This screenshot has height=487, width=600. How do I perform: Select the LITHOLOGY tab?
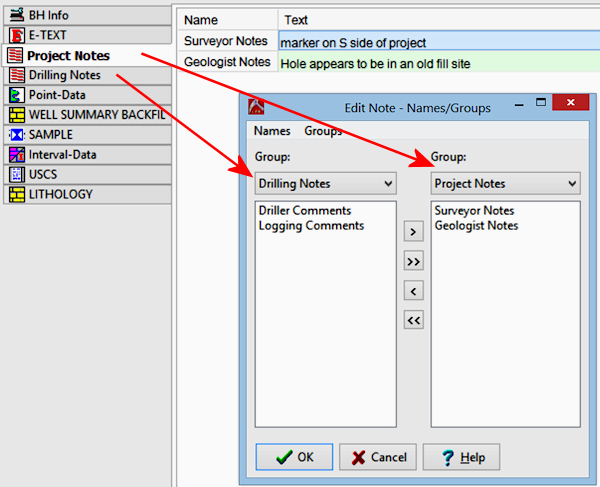click(60, 194)
